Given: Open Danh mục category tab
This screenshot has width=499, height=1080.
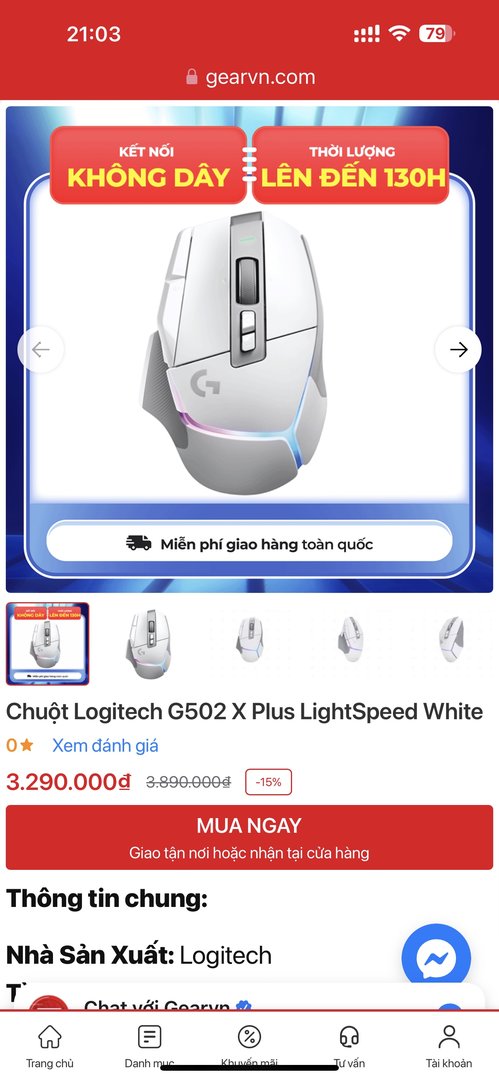Looking at the screenshot, I should tap(150, 1046).
